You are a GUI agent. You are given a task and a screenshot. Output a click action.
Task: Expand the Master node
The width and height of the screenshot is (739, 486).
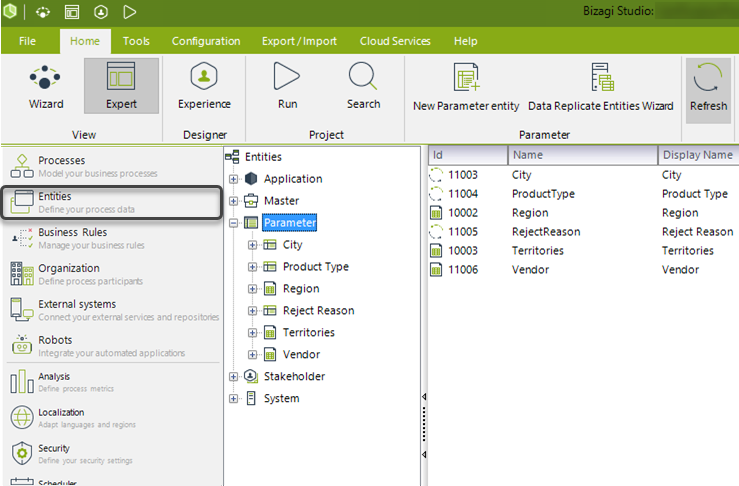point(233,201)
